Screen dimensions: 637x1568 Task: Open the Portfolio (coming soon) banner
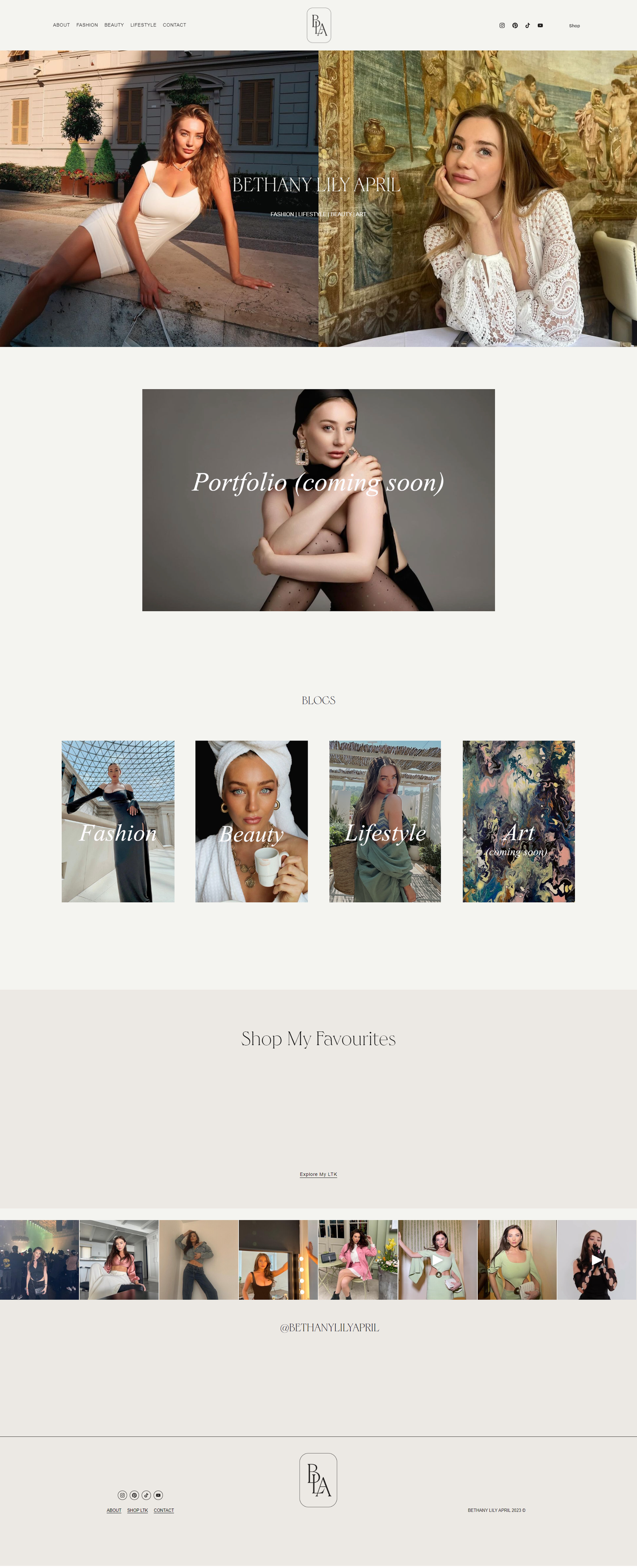point(318,500)
